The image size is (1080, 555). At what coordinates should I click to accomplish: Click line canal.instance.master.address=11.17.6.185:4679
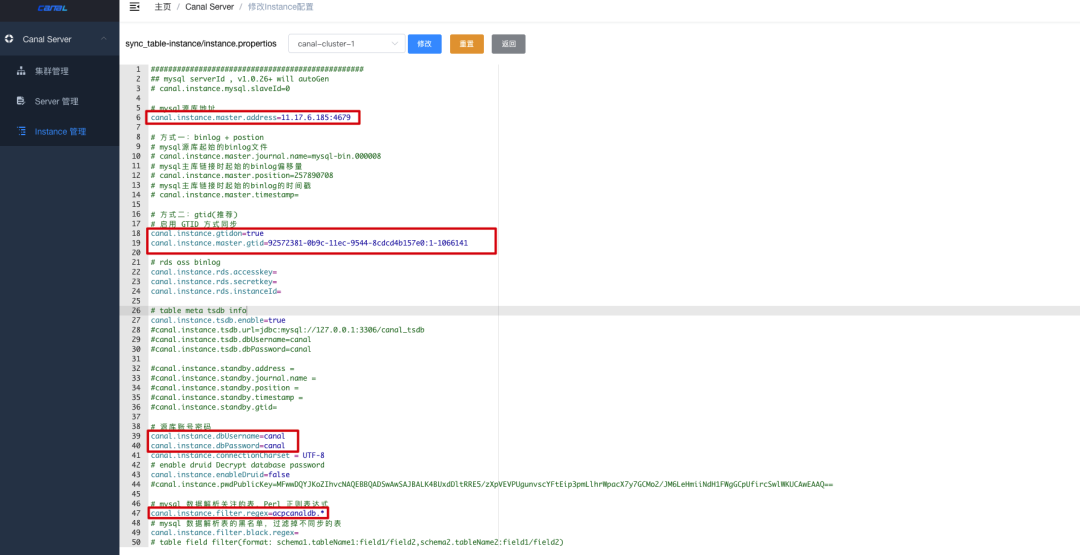251,118
